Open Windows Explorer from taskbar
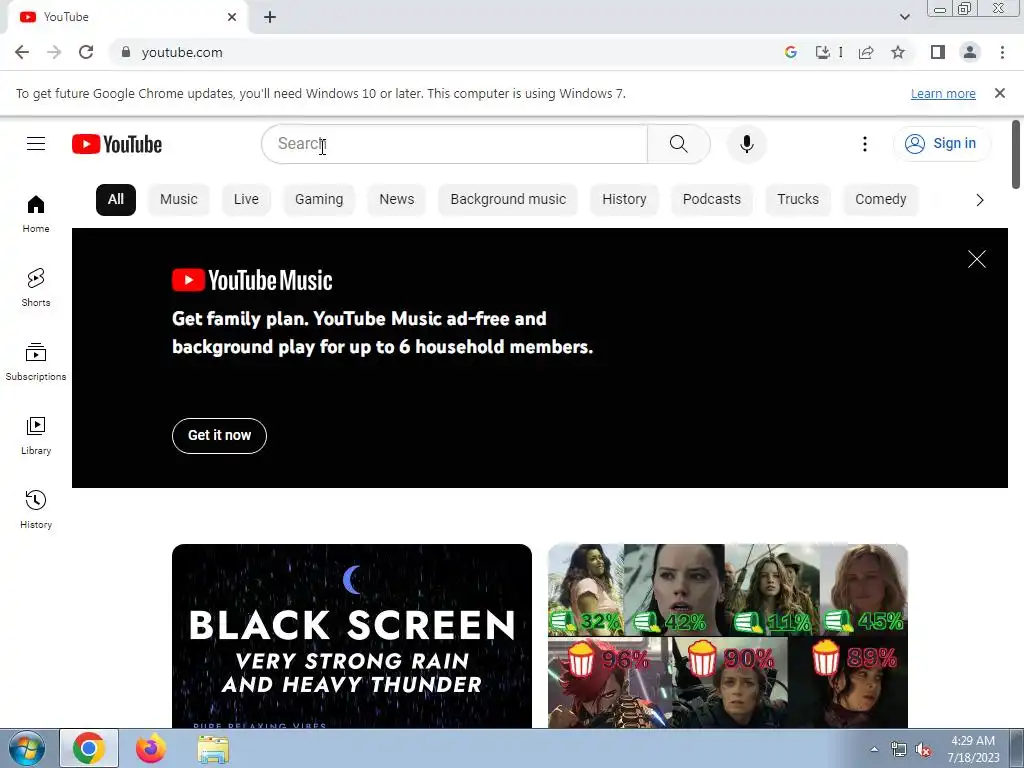The image size is (1024, 768). (213, 748)
